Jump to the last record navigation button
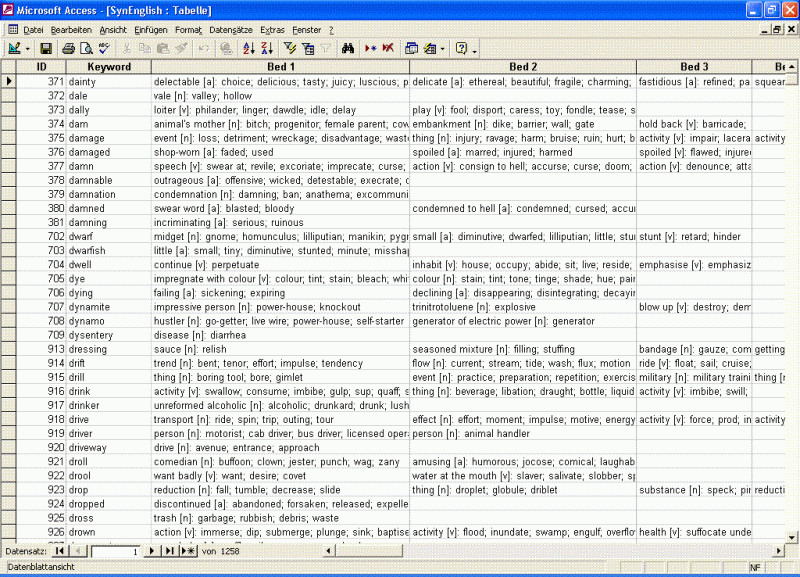Viewport: 800px width, 577px height. tap(169, 550)
